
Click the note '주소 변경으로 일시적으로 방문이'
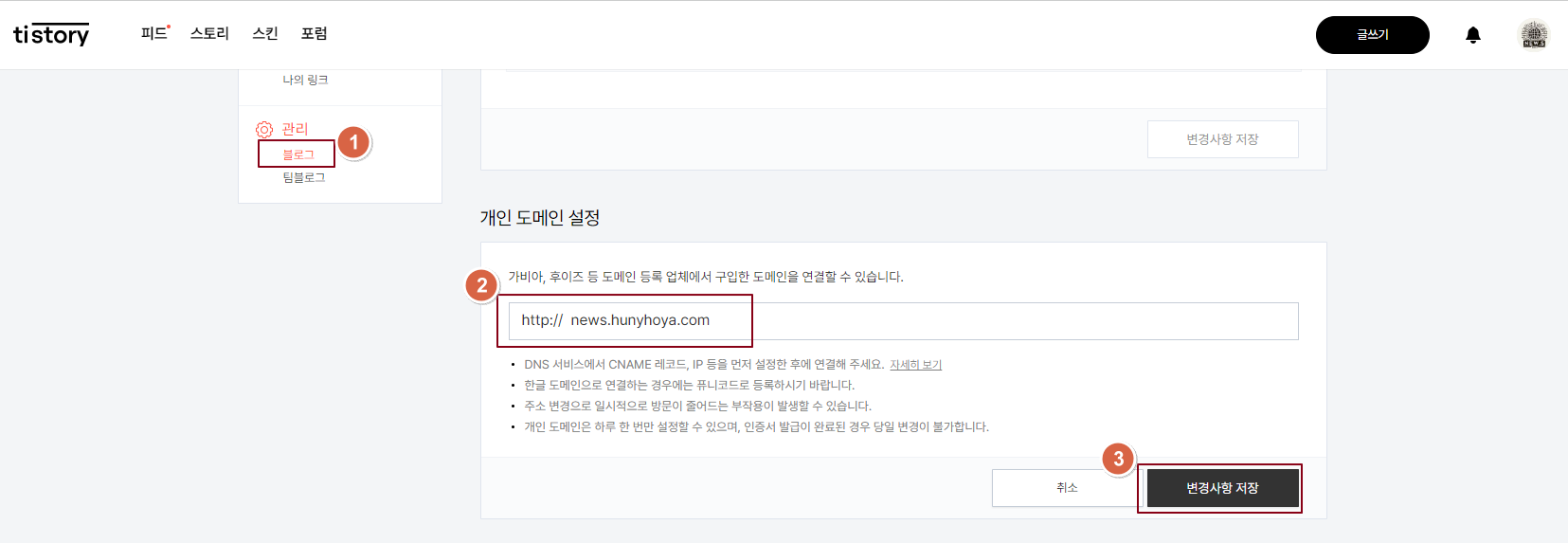tap(698, 407)
